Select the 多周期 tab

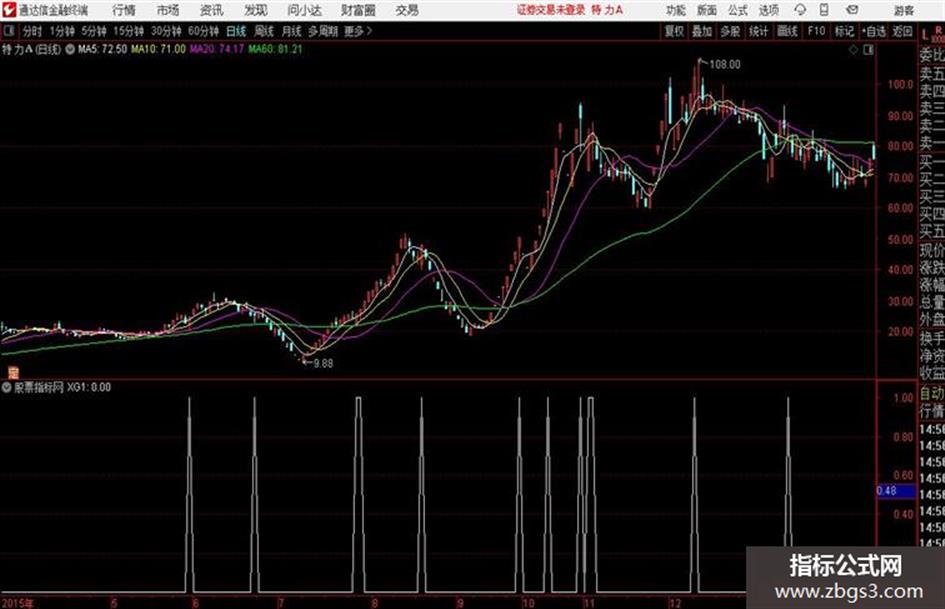pos(323,31)
